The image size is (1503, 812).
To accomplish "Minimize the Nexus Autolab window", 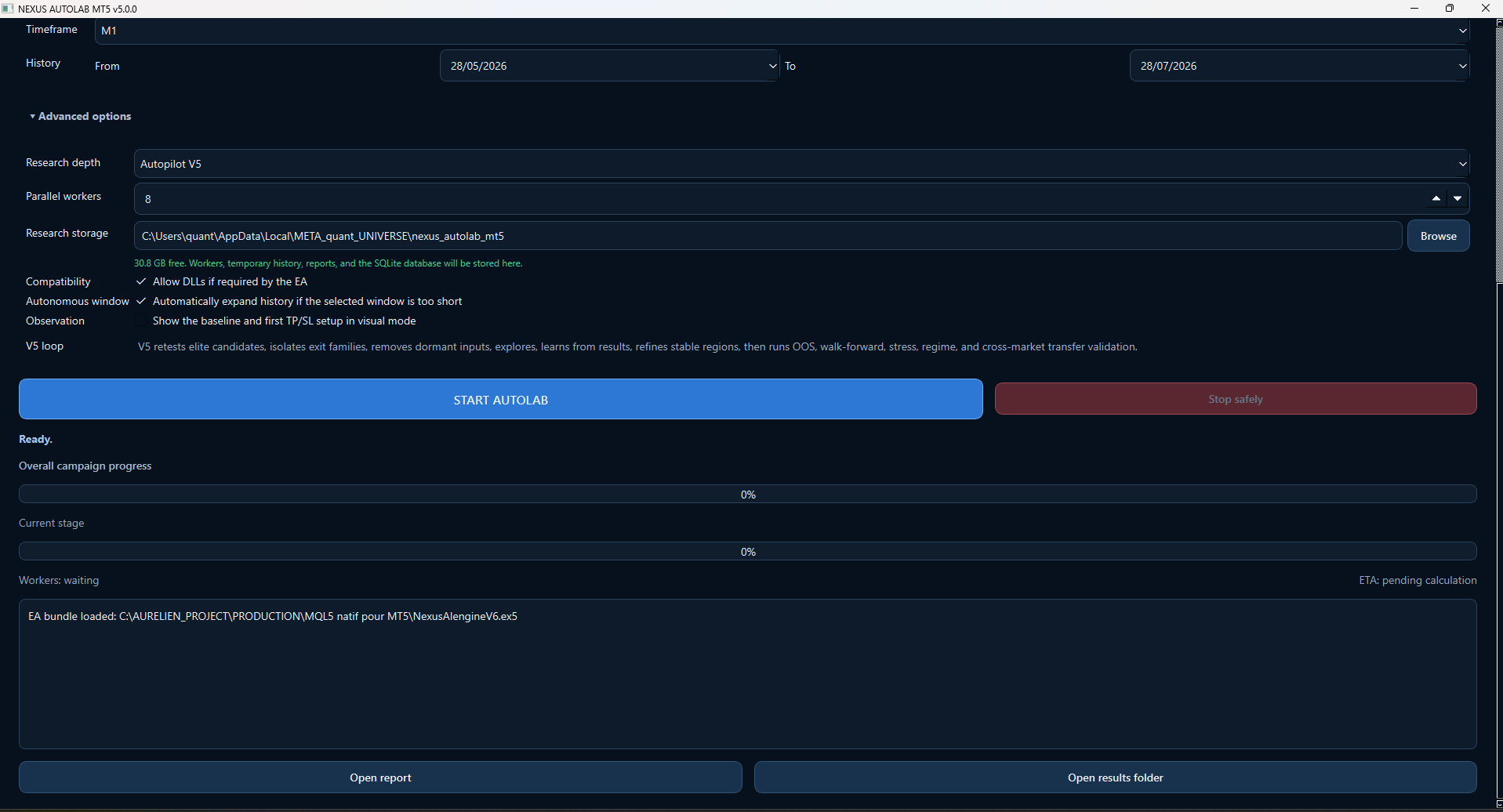I will coord(1414,9).
